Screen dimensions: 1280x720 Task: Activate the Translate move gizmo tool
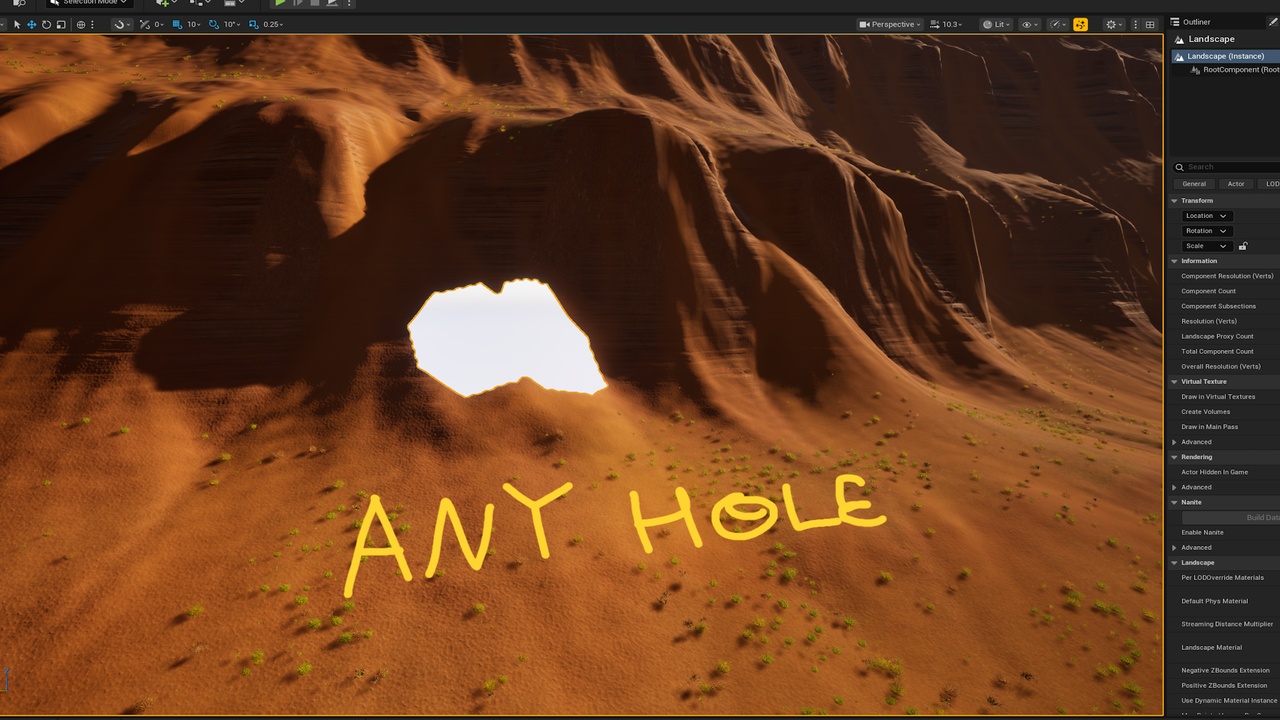[x=31, y=24]
